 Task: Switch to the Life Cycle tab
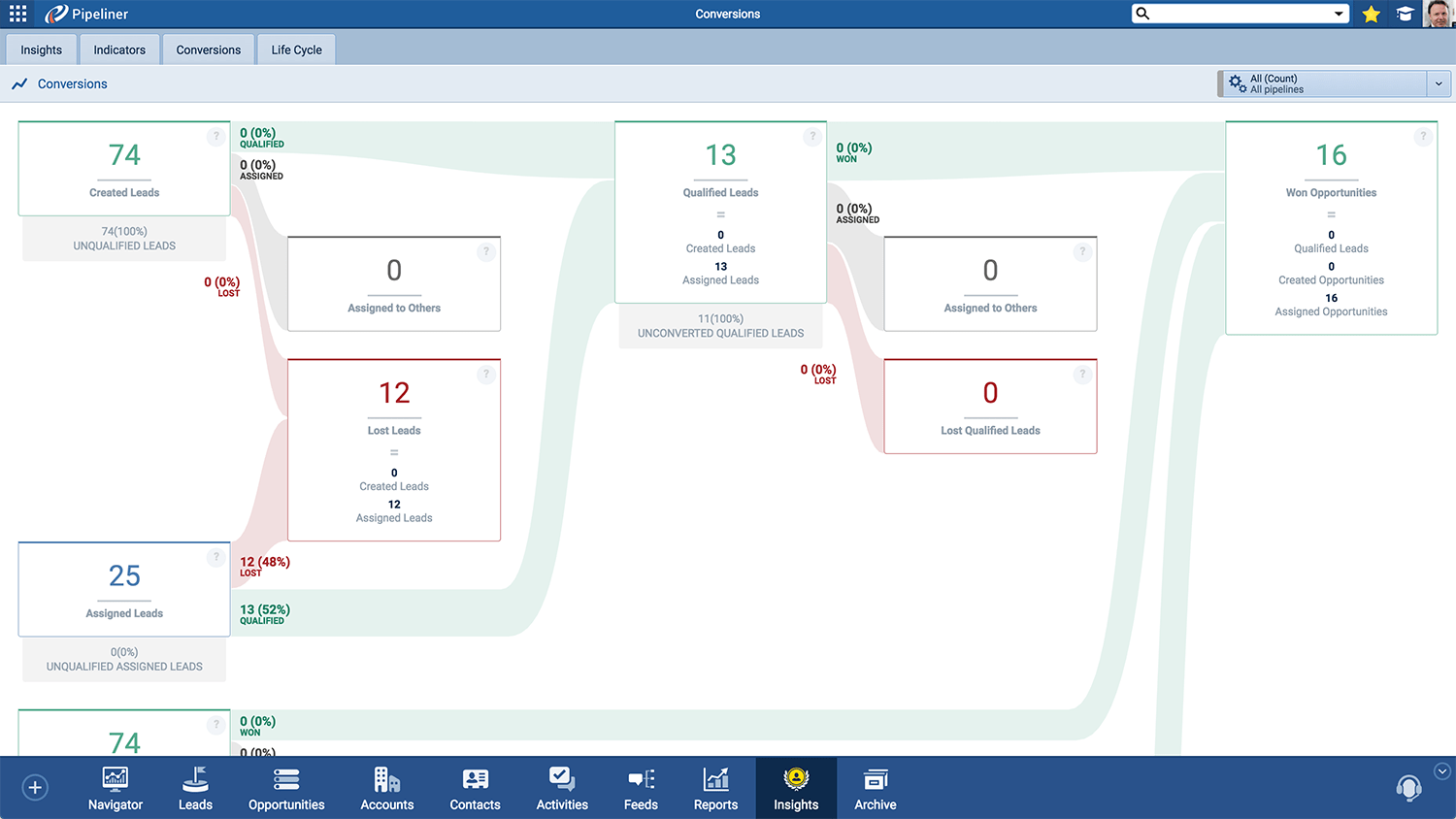[x=296, y=49]
